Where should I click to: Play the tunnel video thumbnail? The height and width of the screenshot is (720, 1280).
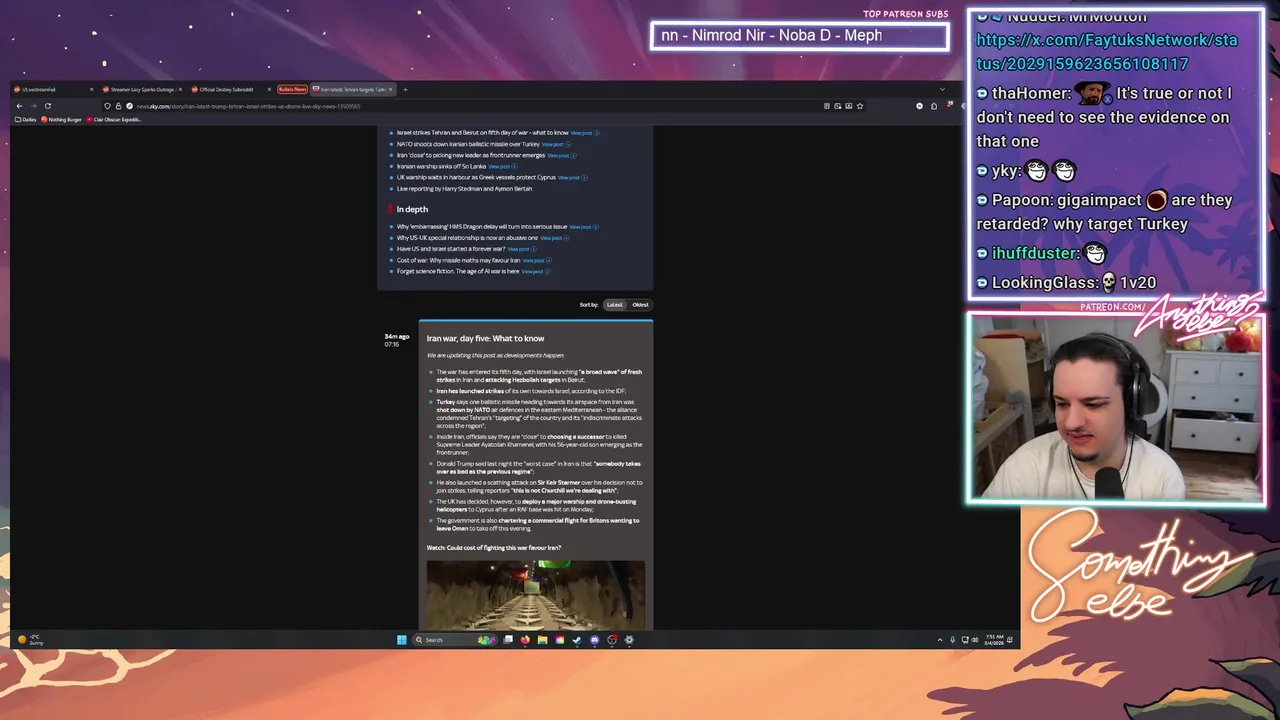point(535,594)
